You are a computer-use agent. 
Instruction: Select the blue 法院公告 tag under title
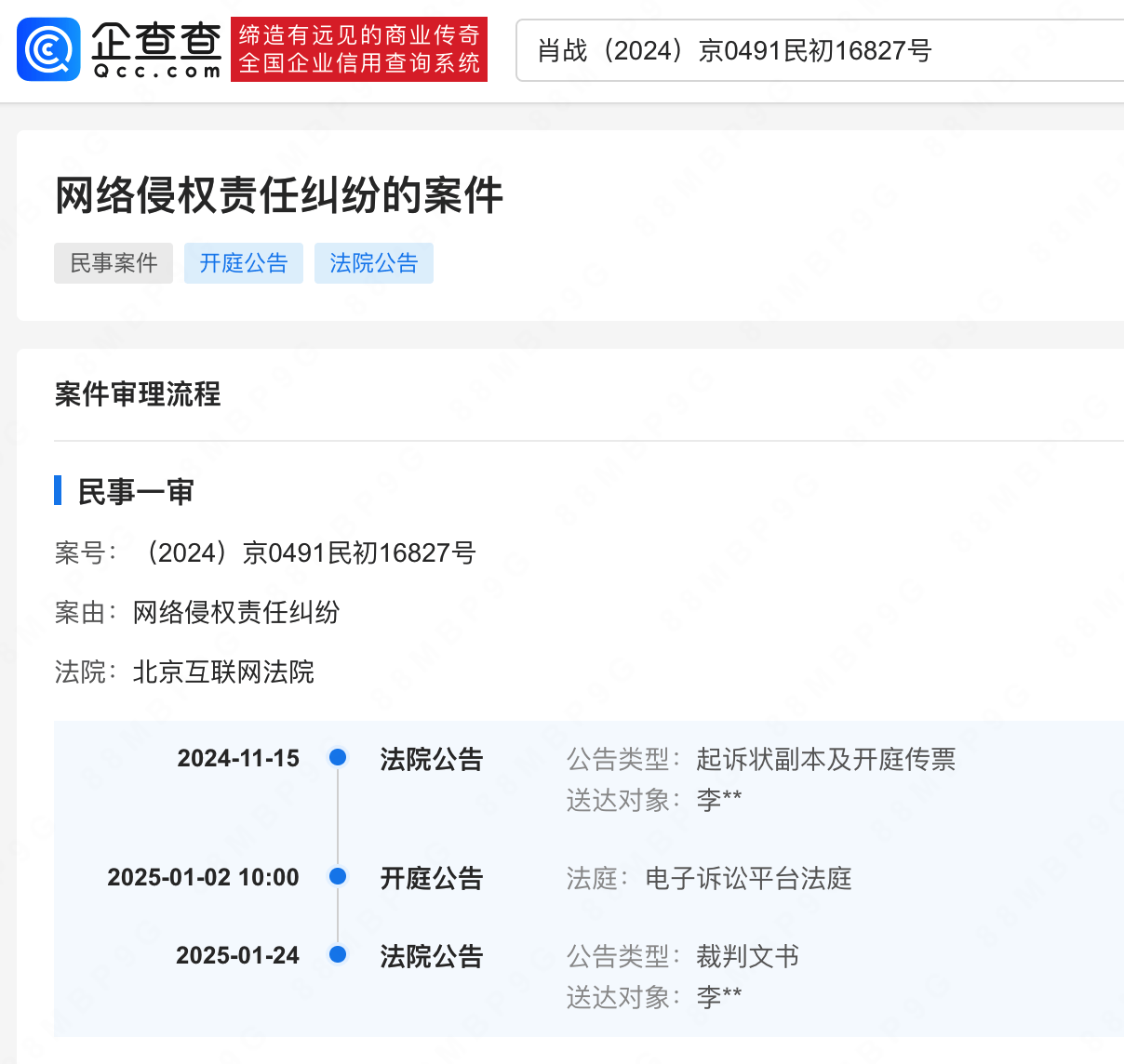[x=374, y=263]
